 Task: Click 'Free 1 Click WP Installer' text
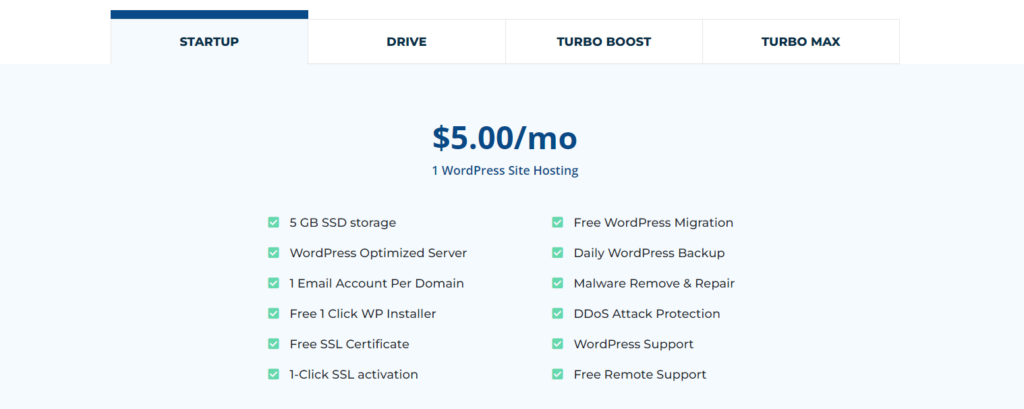tap(362, 314)
